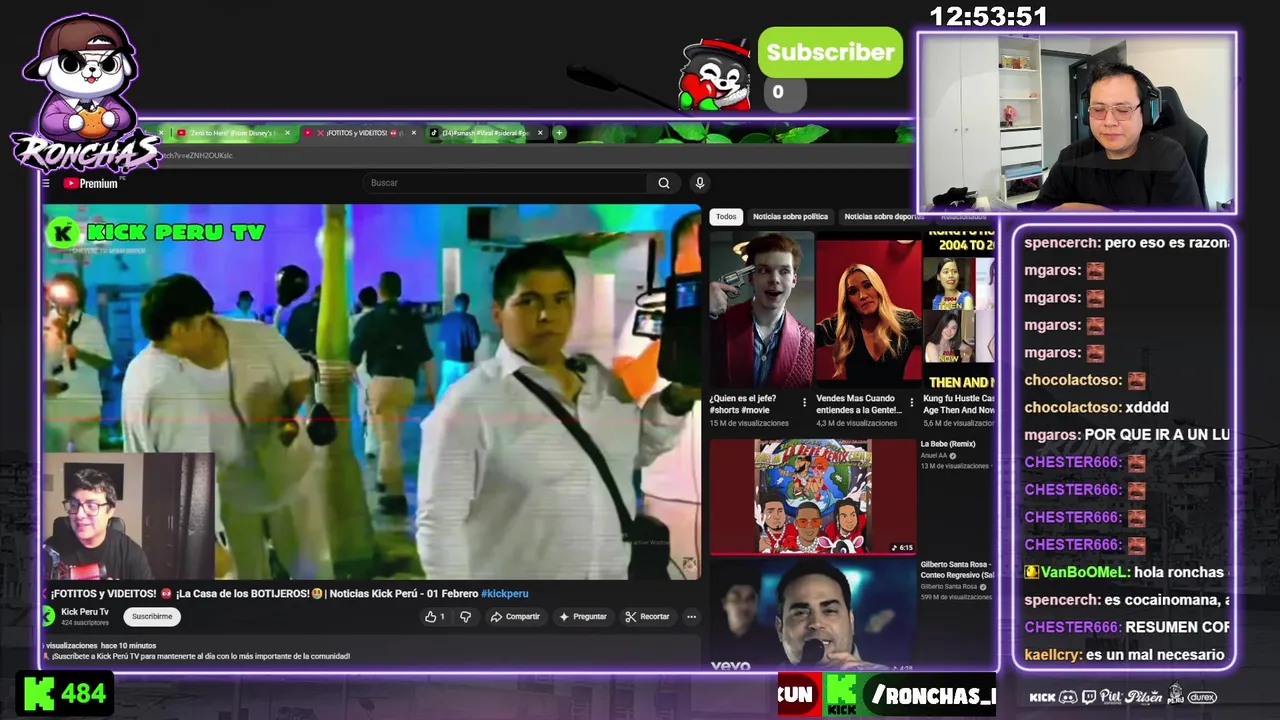The width and height of the screenshot is (1280, 720).
Task: Click the '15 M de visualizaciones' text
Action: point(749,423)
